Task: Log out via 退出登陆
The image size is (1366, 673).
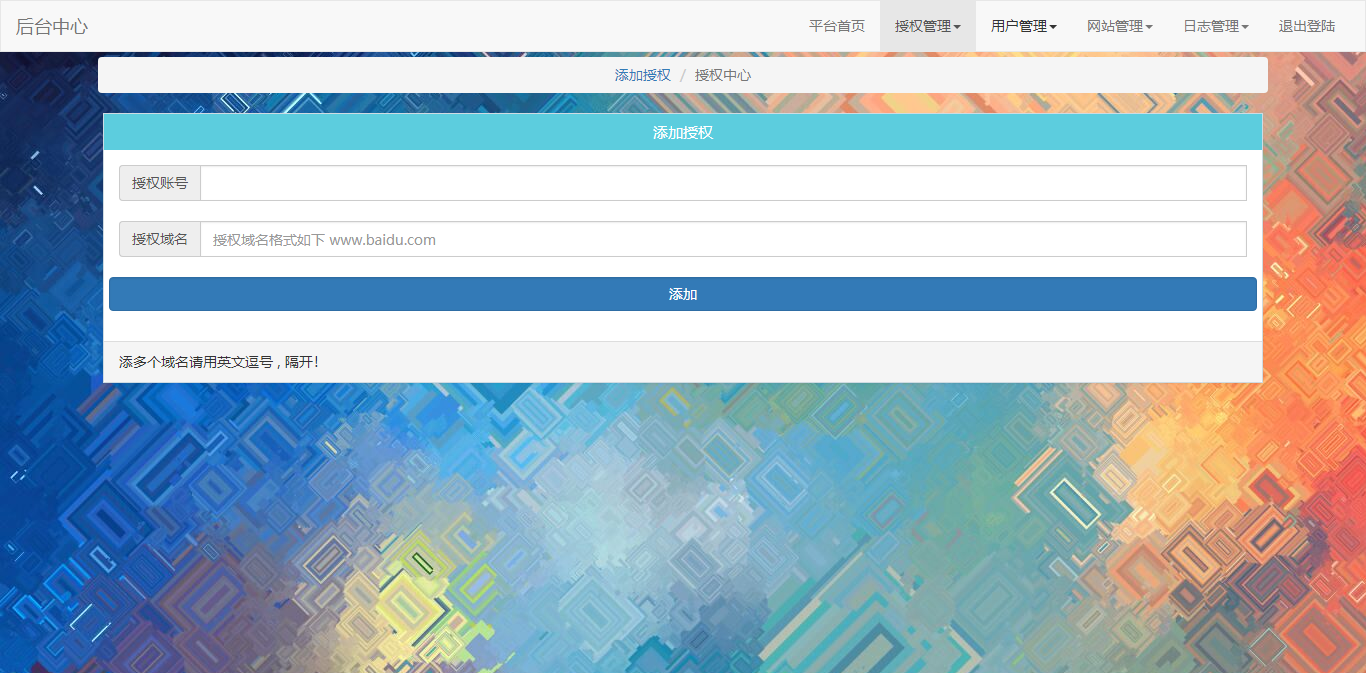Action: (x=1306, y=26)
